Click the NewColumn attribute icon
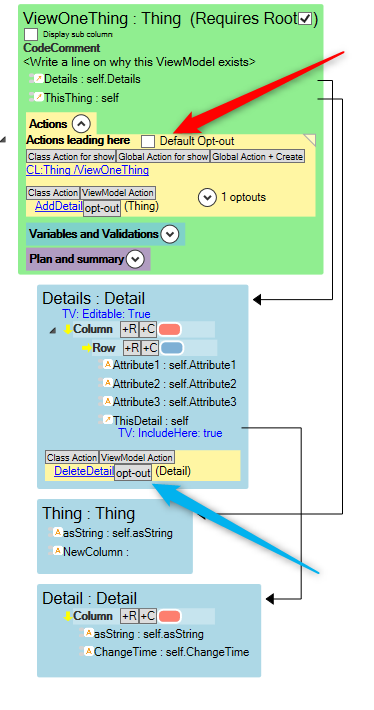The height and width of the screenshot is (710, 374). pyautogui.click(x=58, y=551)
